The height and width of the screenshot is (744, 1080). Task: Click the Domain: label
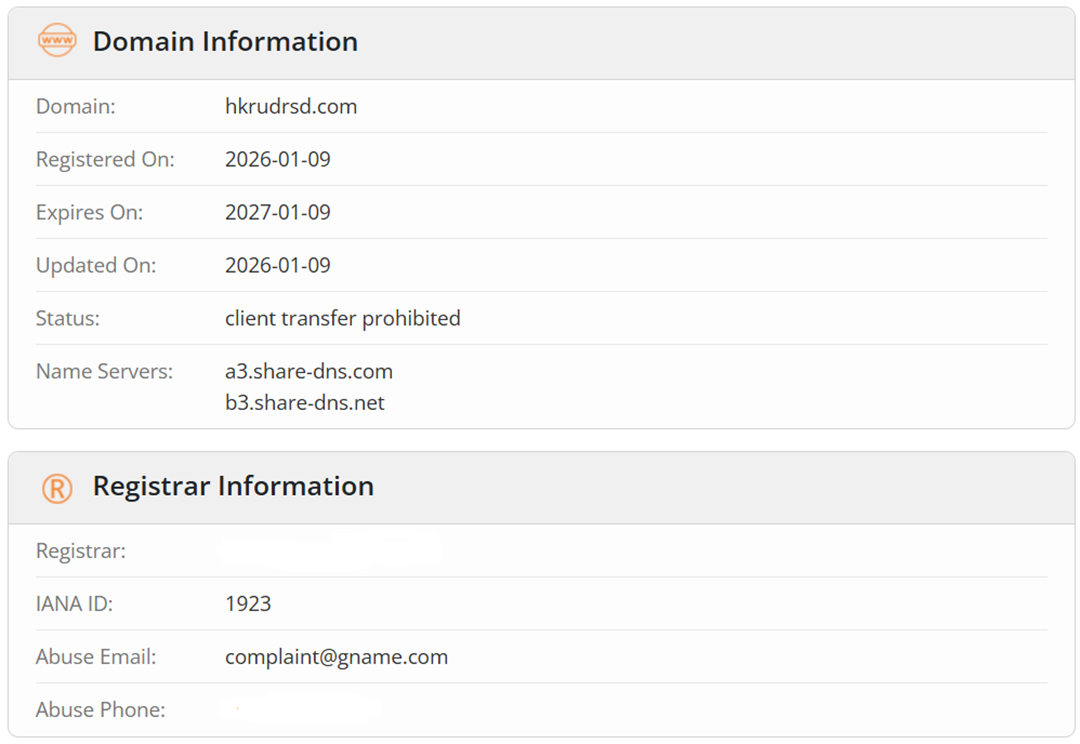[x=76, y=106]
